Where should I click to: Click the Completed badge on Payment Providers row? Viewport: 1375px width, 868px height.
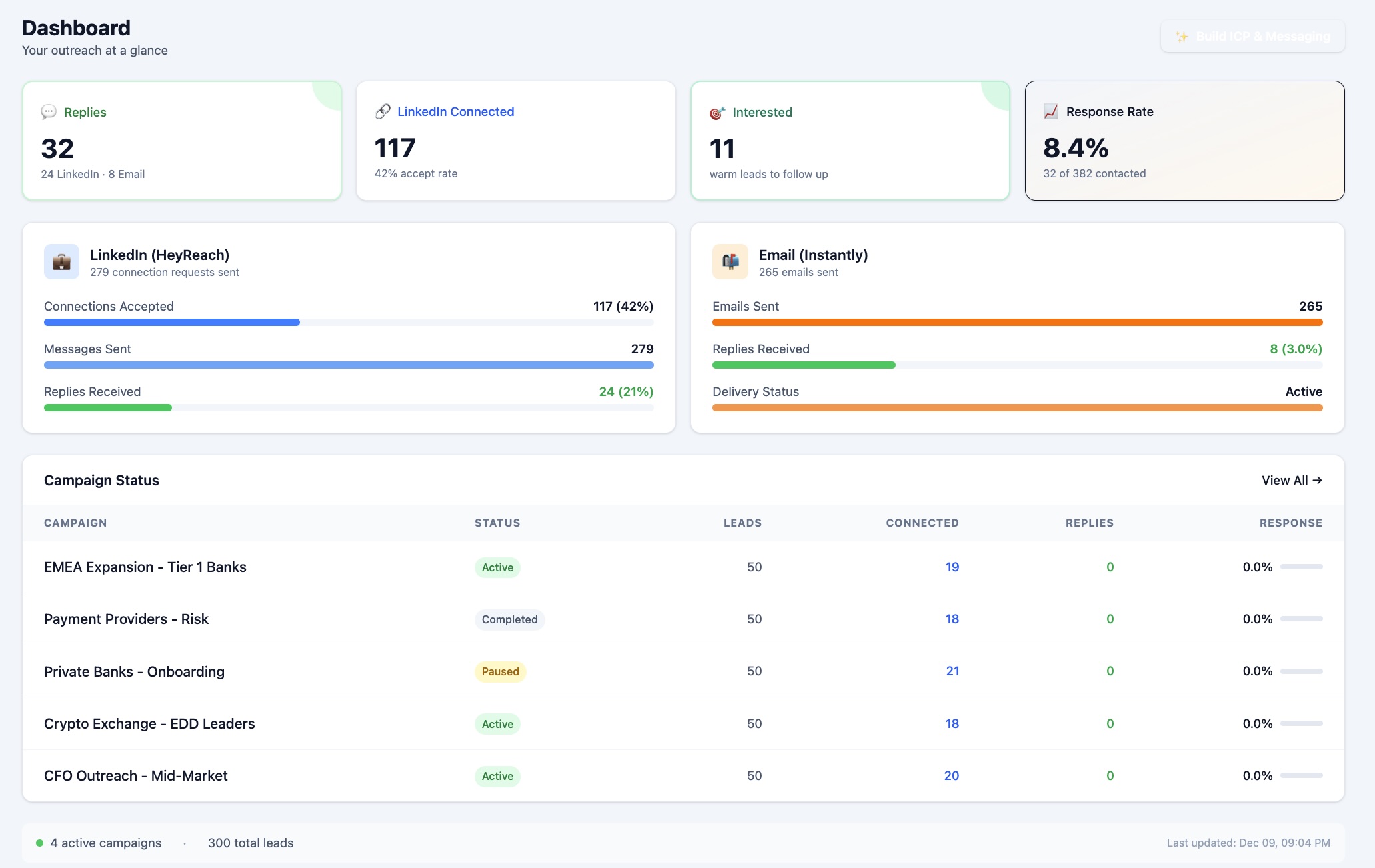pyautogui.click(x=509, y=619)
